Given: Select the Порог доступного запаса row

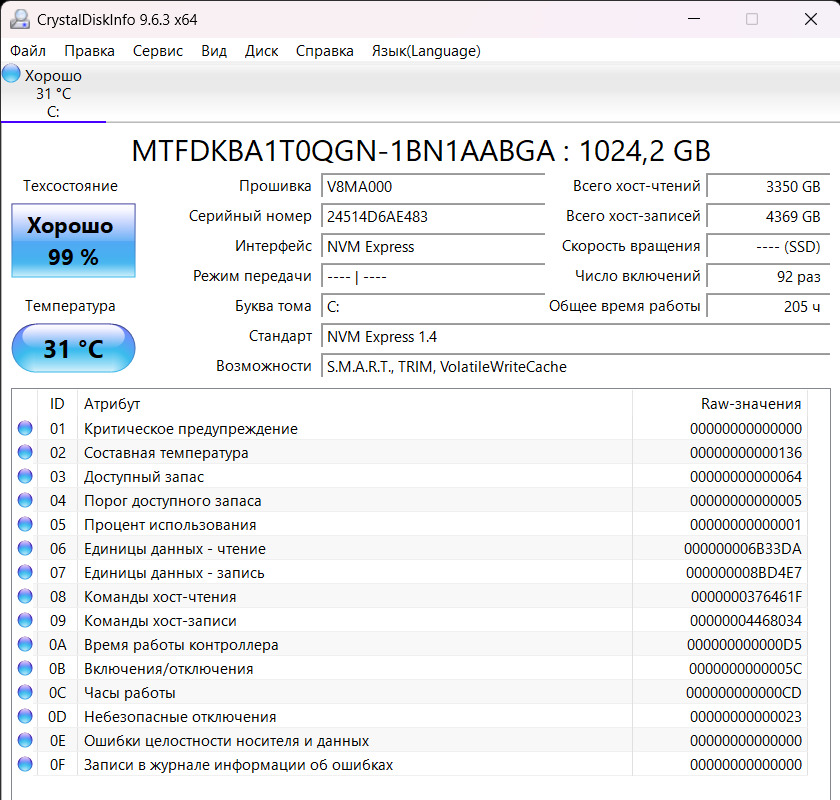Looking at the screenshot, I should point(410,500).
